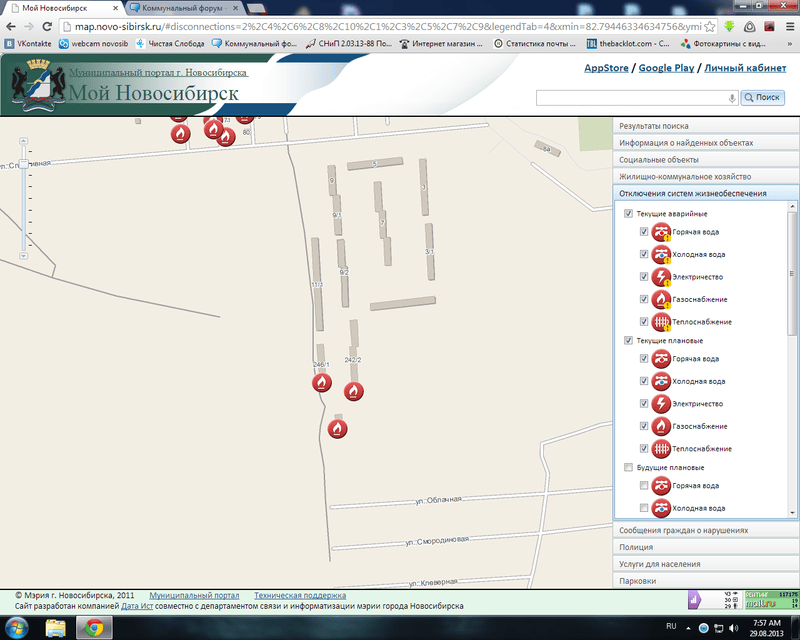Open the Личный кабинет link
Screen dimensions: 800x640
[745, 68]
